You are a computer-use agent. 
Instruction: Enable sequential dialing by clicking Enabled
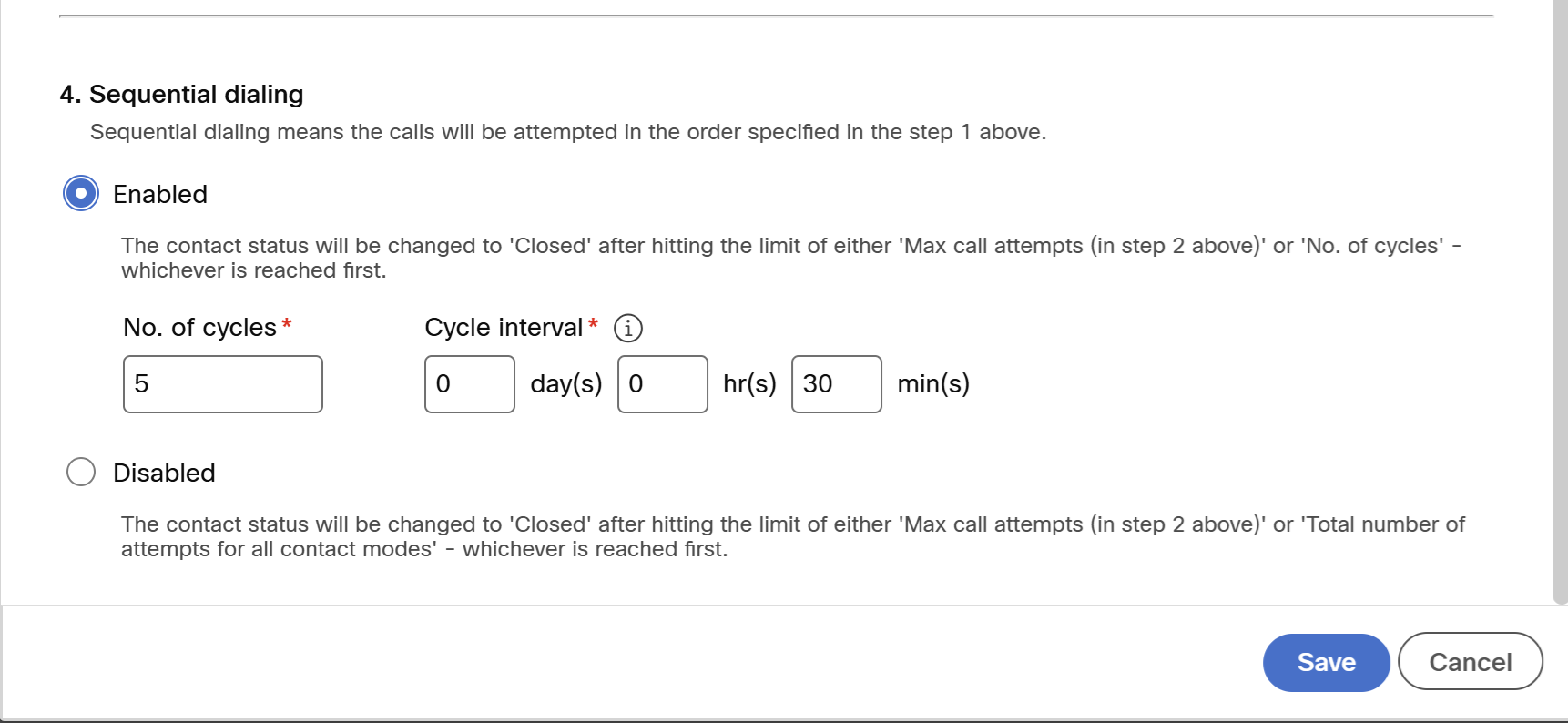[x=80, y=193]
